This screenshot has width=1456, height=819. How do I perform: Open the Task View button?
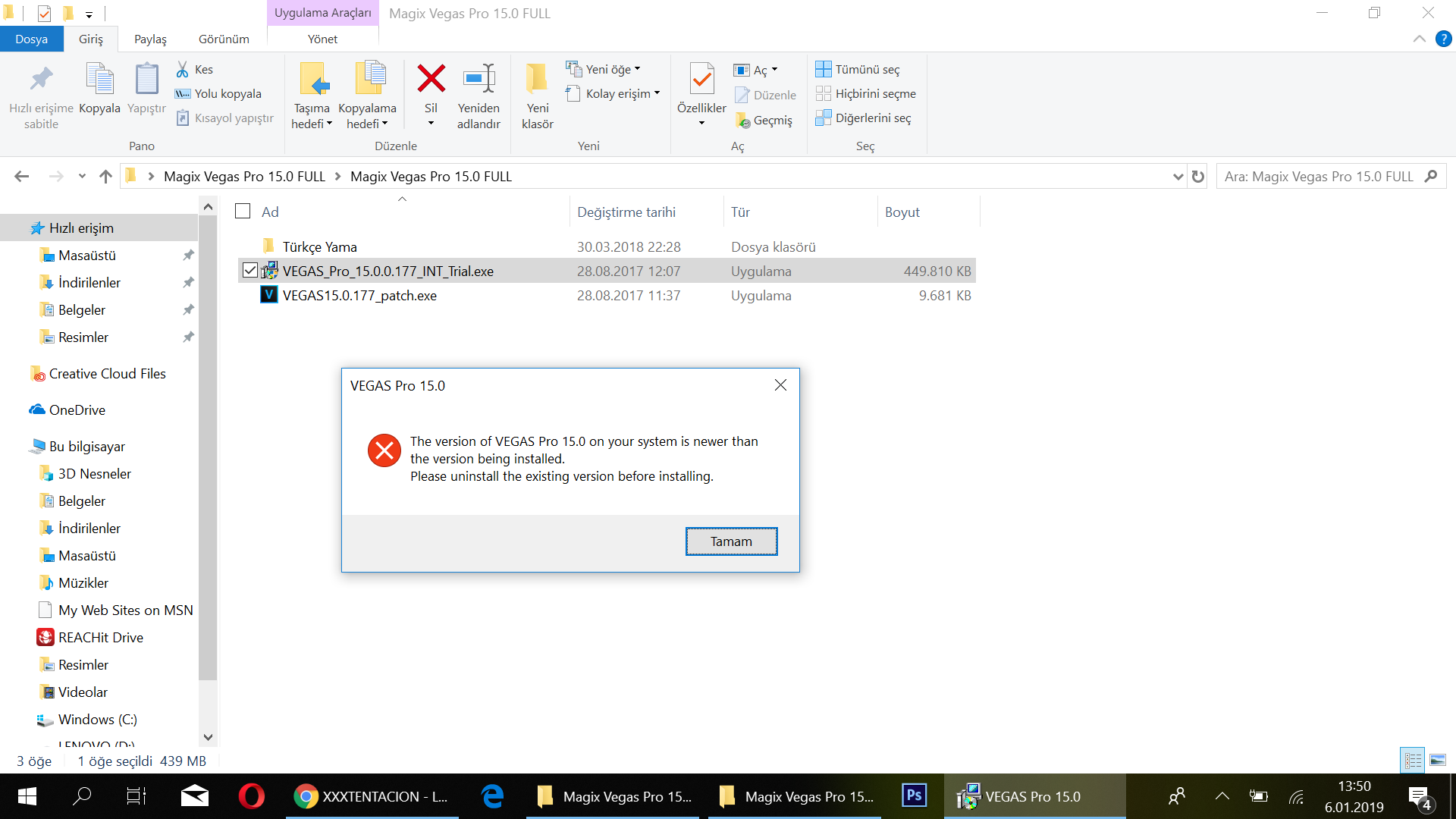tap(136, 796)
